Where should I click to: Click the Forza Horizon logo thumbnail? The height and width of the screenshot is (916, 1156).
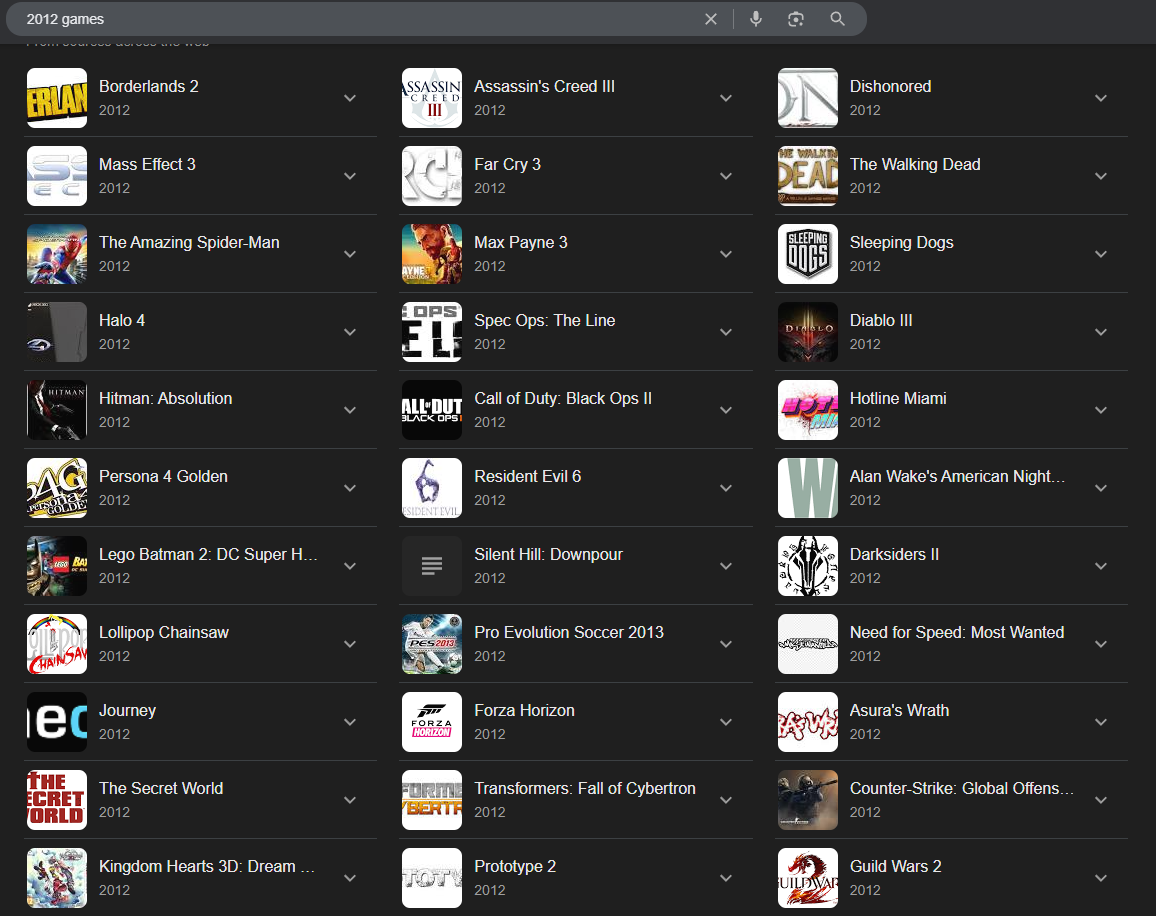click(x=432, y=722)
